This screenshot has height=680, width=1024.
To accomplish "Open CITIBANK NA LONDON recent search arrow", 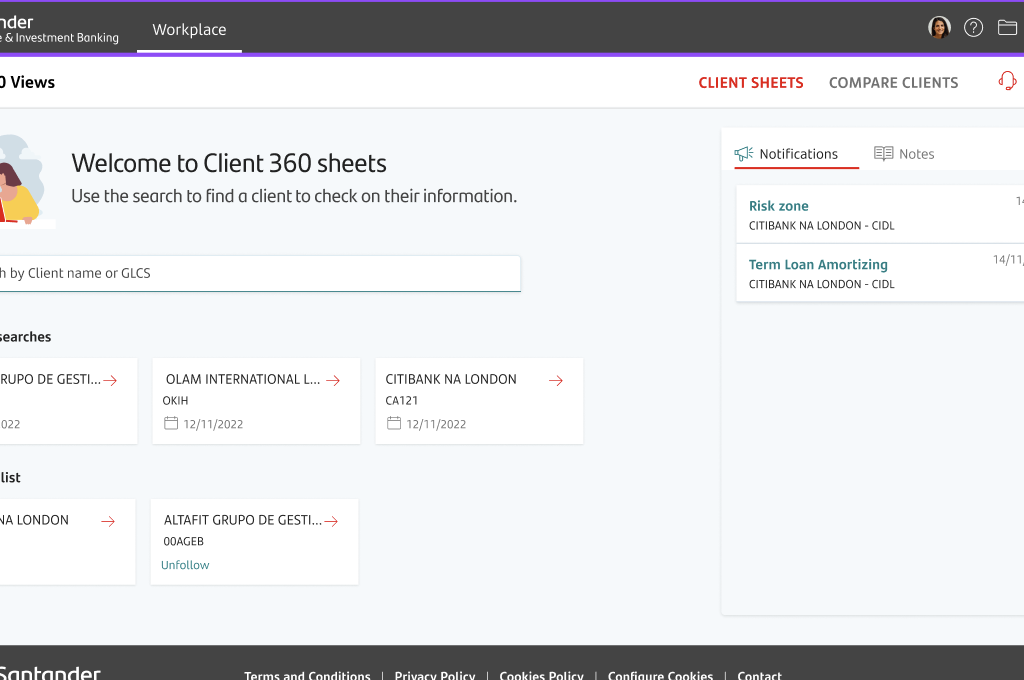I will pos(556,380).
